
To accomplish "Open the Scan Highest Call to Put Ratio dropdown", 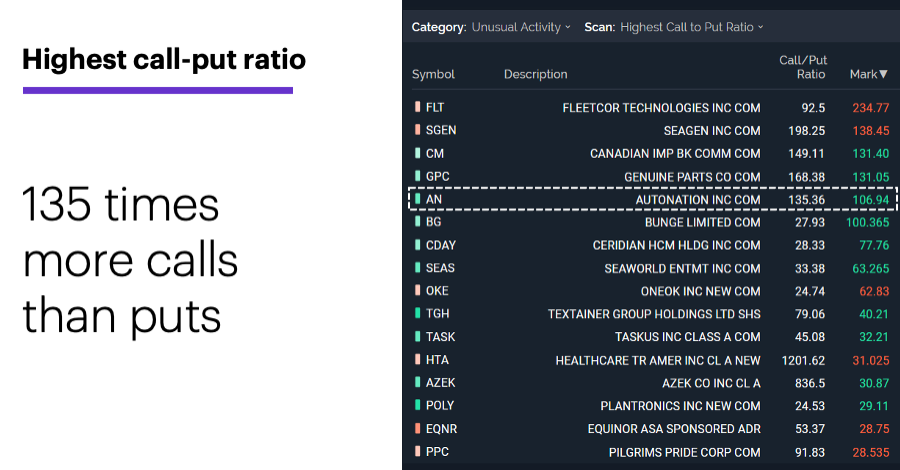I will (692, 27).
